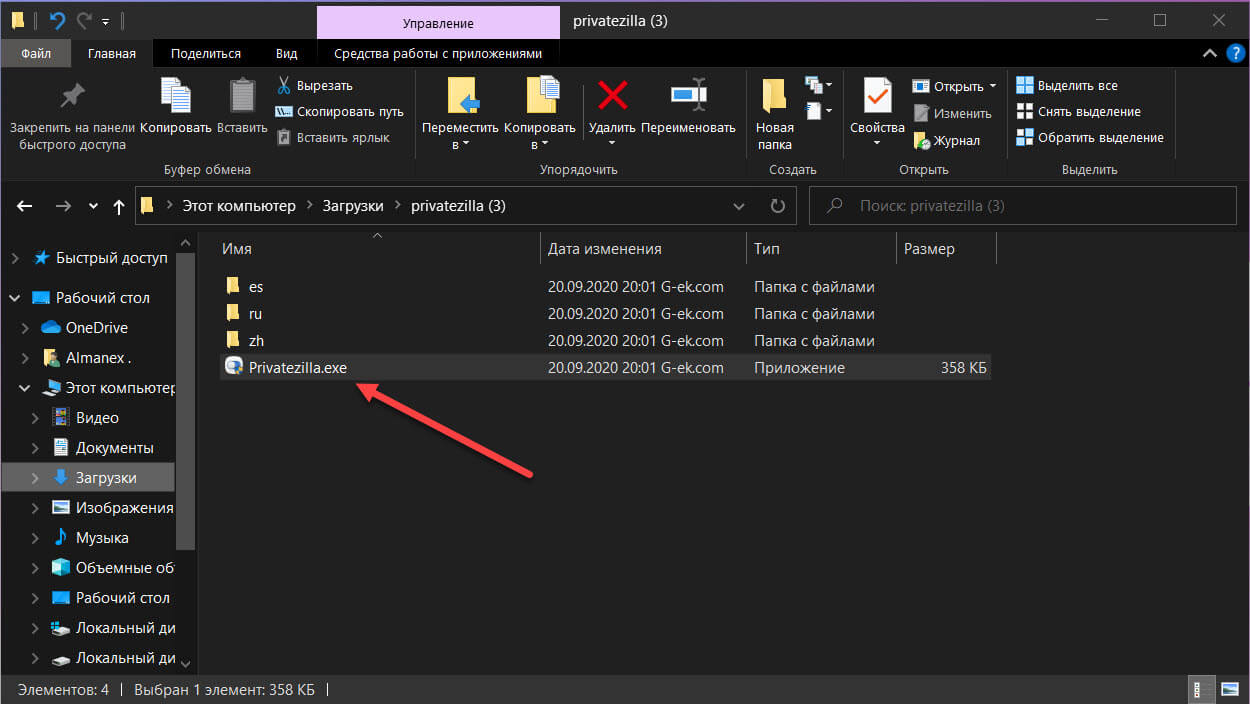Open the Delete (Удалить) dropdown arrow

pos(612,145)
